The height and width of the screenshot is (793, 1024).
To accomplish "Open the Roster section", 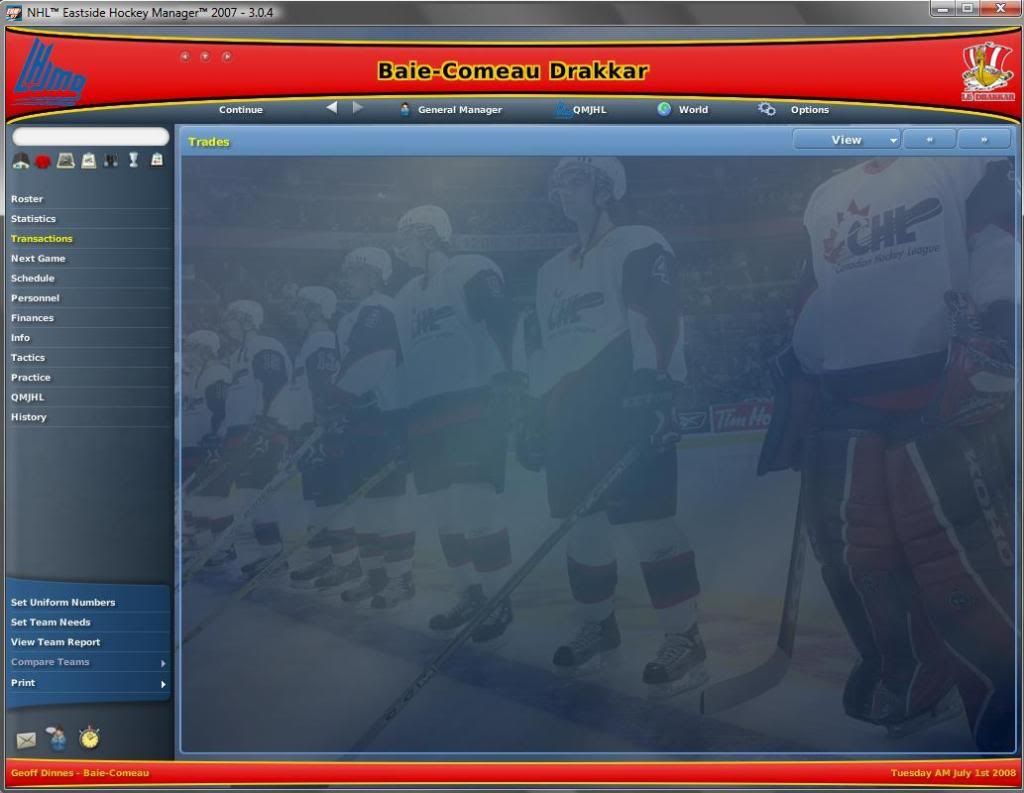I will pos(27,199).
